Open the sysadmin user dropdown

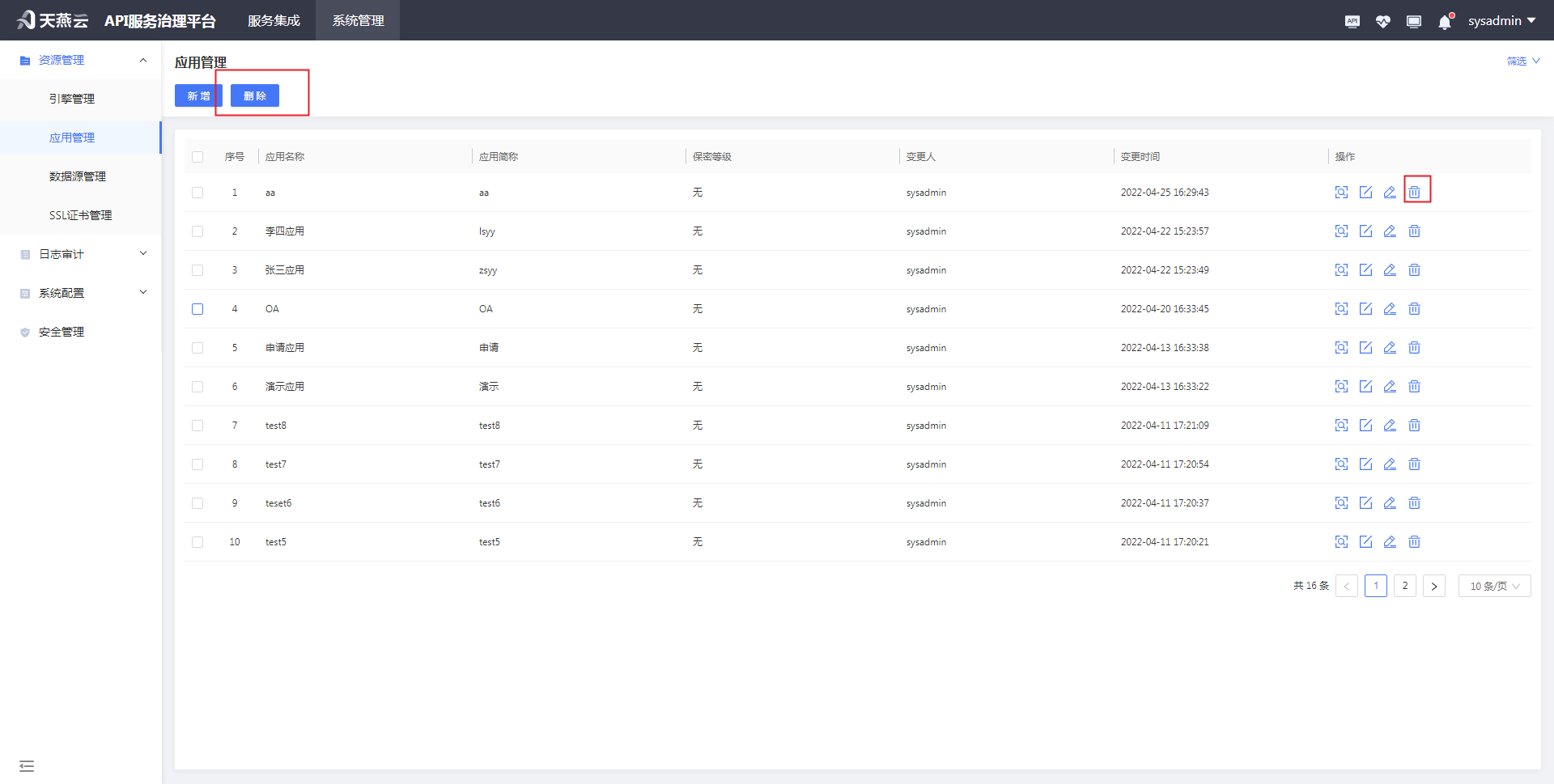pos(1501,21)
